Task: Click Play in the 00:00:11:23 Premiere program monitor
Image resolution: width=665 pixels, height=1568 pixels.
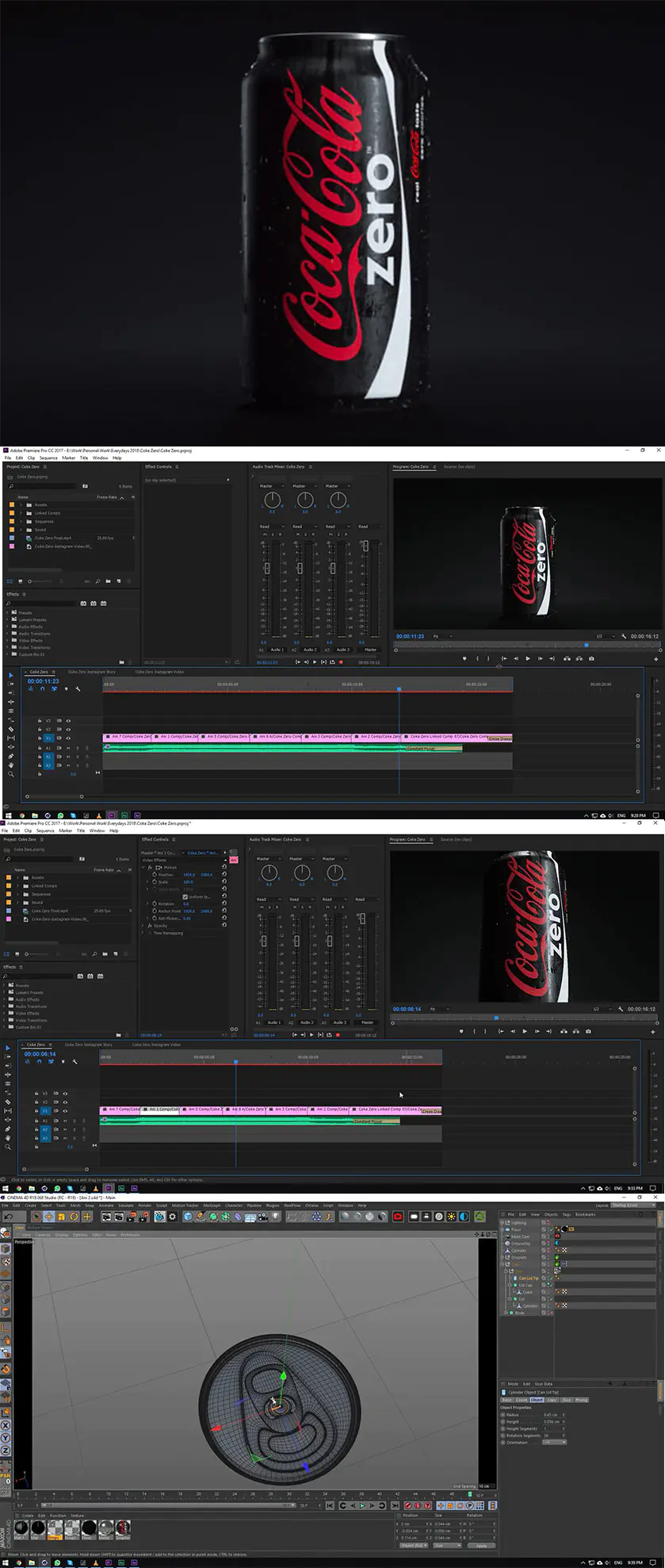Action: (x=528, y=658)
